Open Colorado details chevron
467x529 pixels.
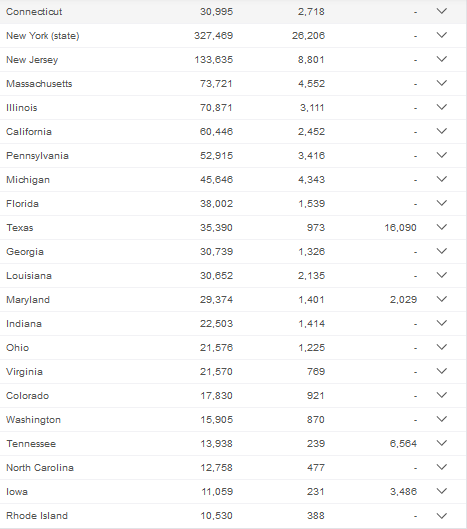click(442, 395)
